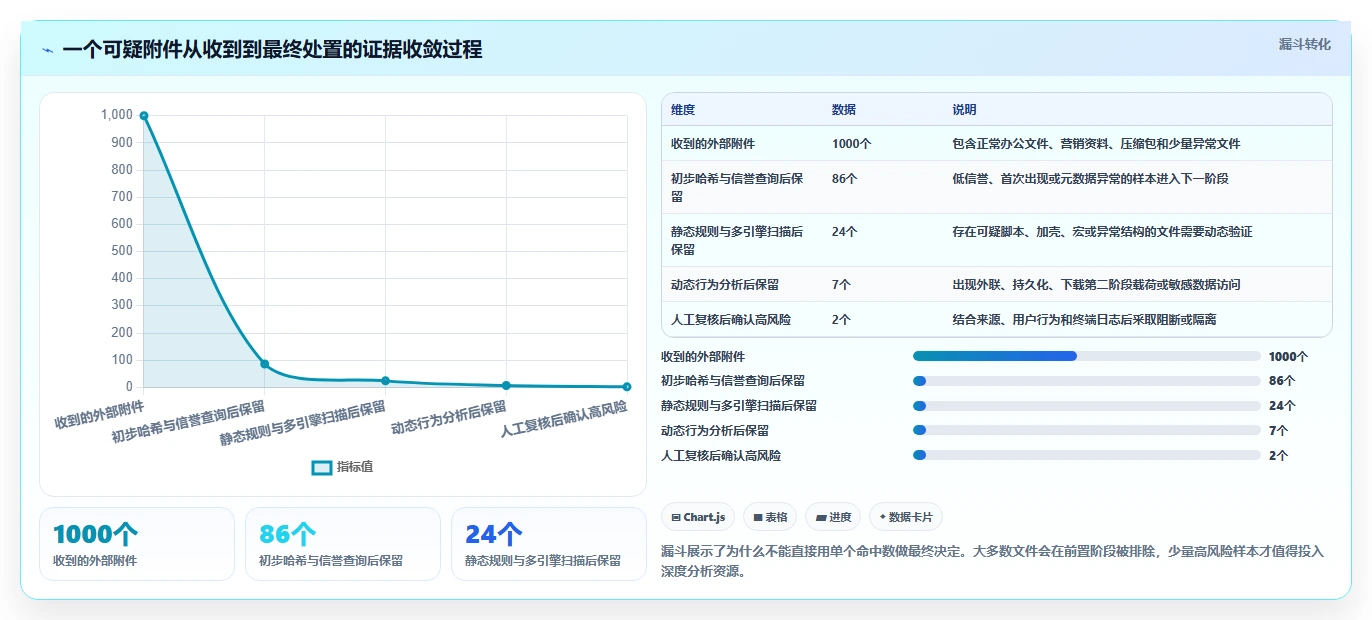
Task: Click the progress bar showing 2个
Action: tap(1086, 455)
